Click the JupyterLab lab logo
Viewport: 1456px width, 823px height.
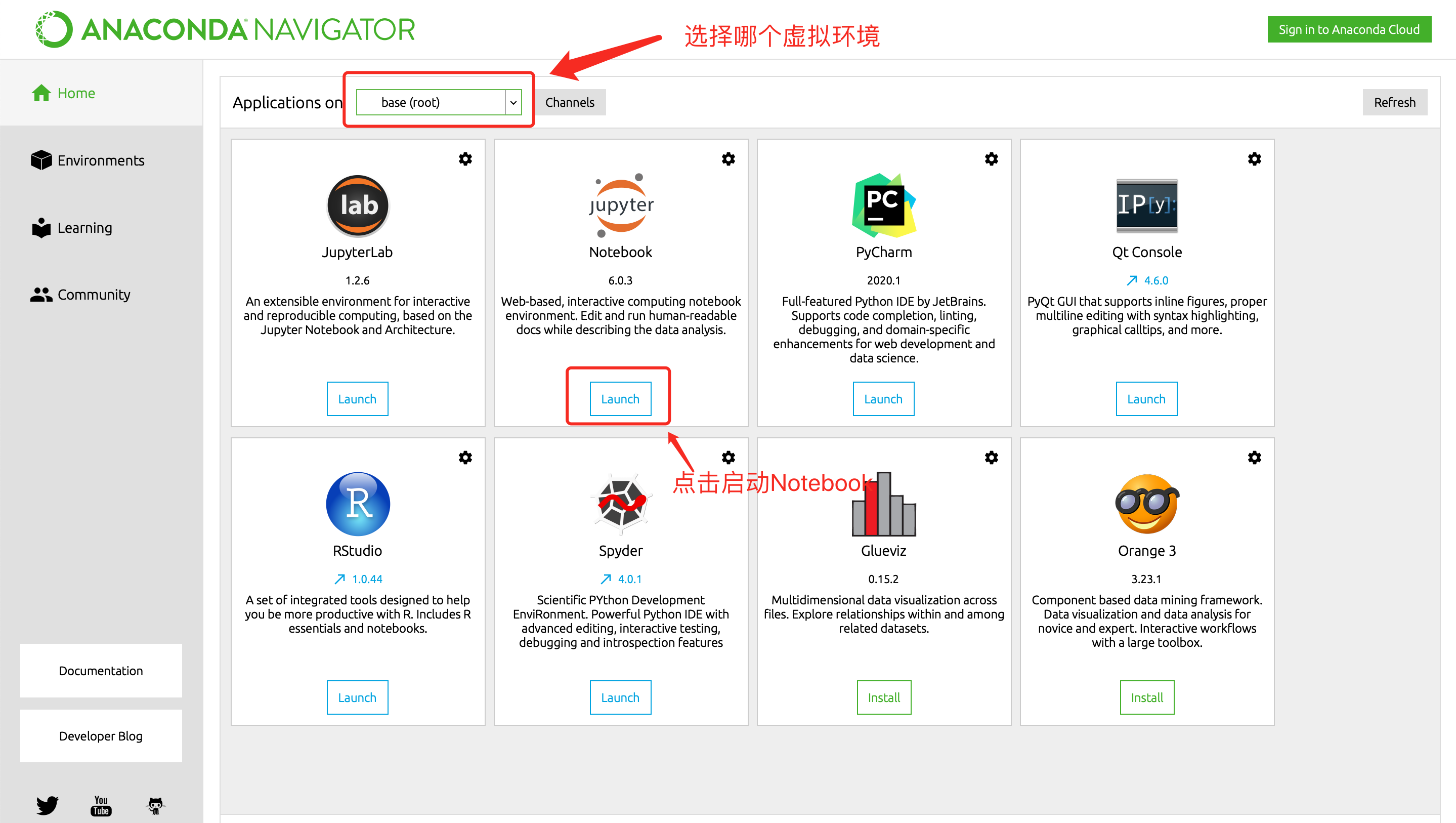pos(358,206)
